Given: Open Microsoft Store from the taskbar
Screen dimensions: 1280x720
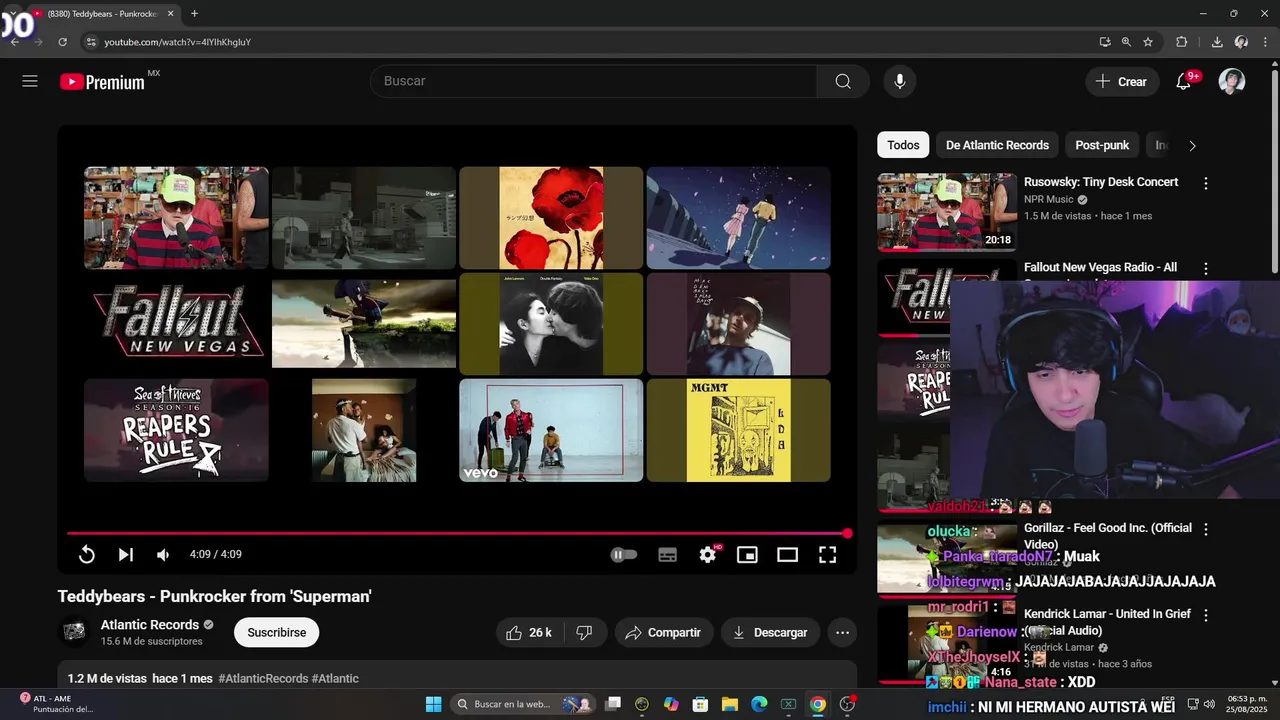Looking at the screenshot, I should (x=701, y=704).
